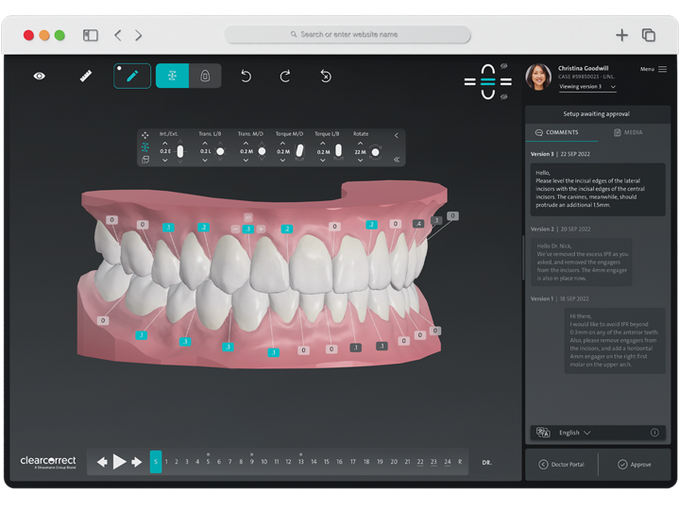
Task: Increase Int./Ext. value with up chevron
Action: [165, 143]
